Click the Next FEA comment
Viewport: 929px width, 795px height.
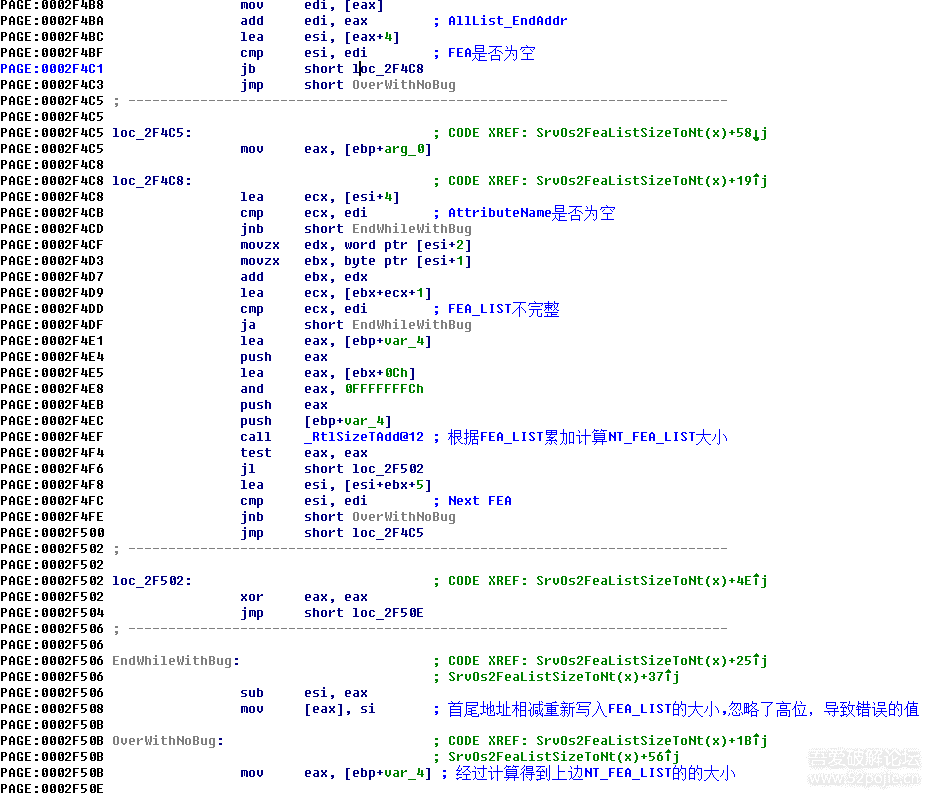click(x=479, y=501)
